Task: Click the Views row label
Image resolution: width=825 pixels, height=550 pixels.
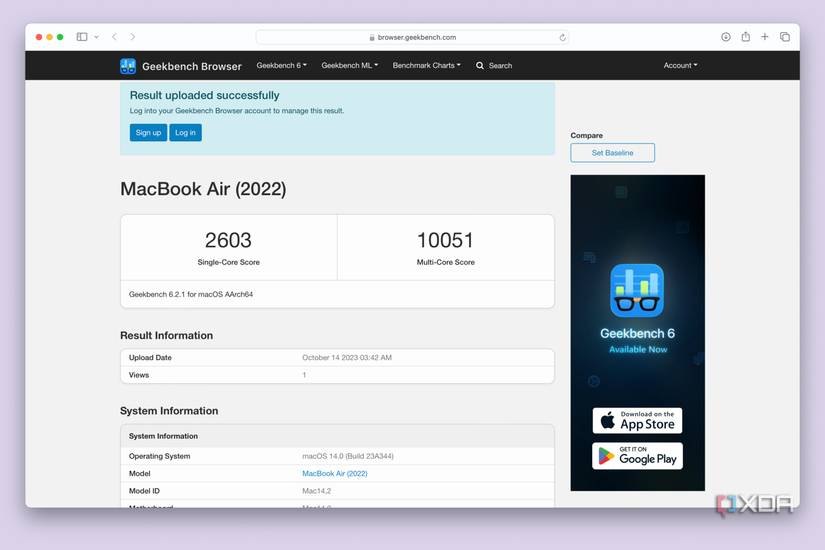Action: pyautogui.click(x=139, y=375)
